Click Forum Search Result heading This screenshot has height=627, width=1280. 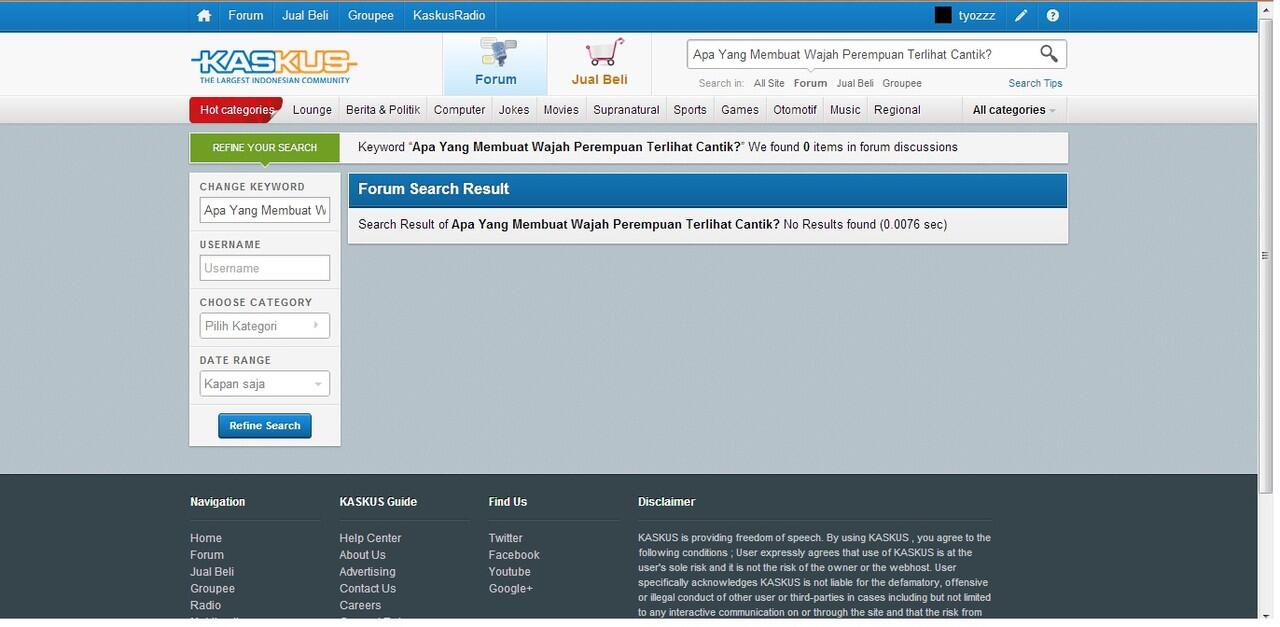[433, 189]
